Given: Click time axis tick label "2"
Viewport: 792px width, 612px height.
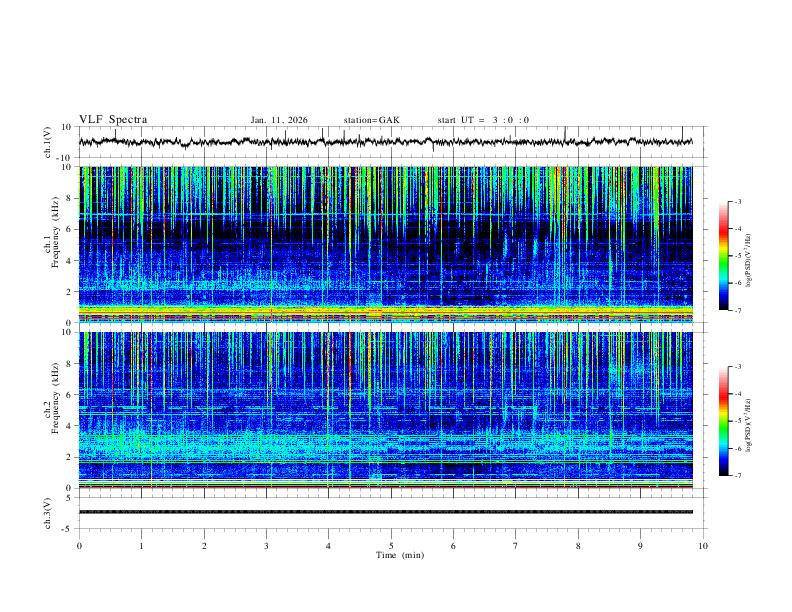Looking at the screenshot, I should [x=204, y=546].
